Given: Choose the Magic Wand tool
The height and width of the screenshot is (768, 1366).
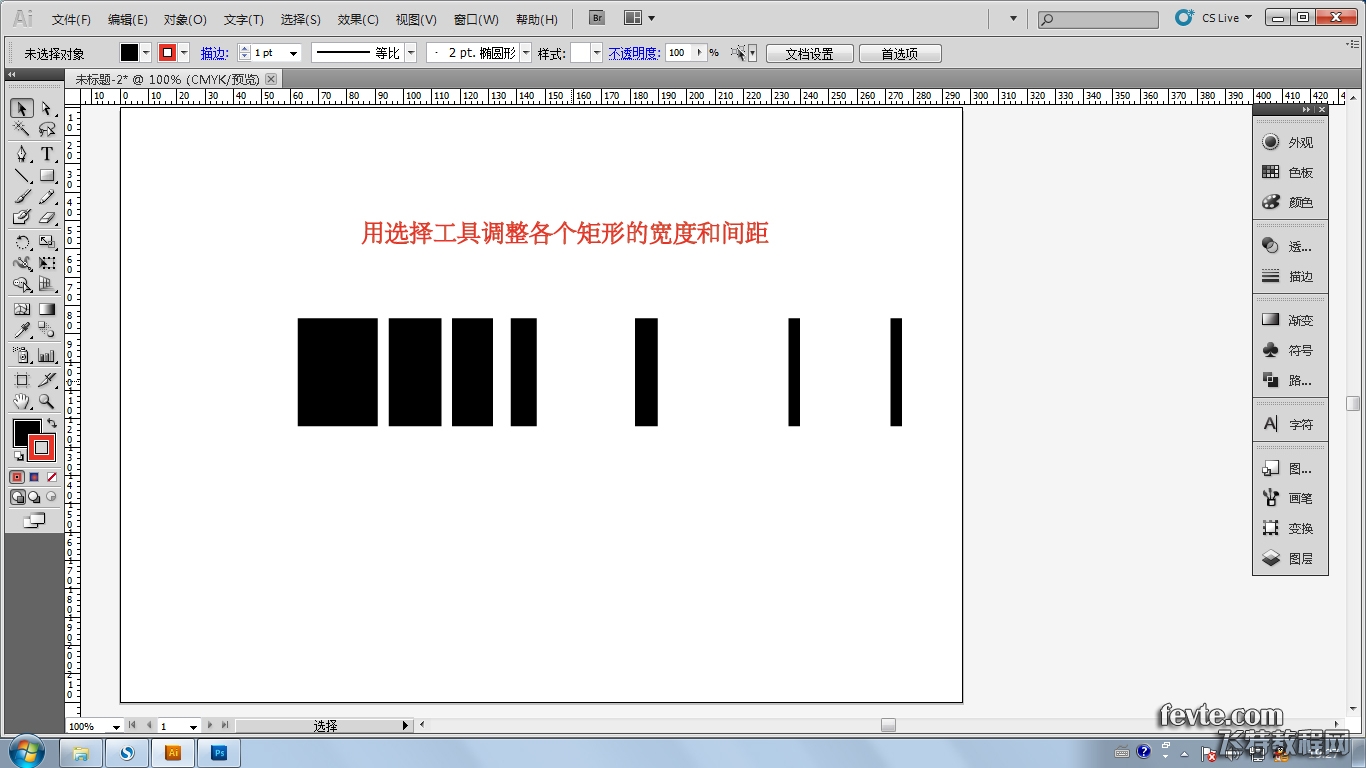Looking at the screenshot, I should pos(22,130).
